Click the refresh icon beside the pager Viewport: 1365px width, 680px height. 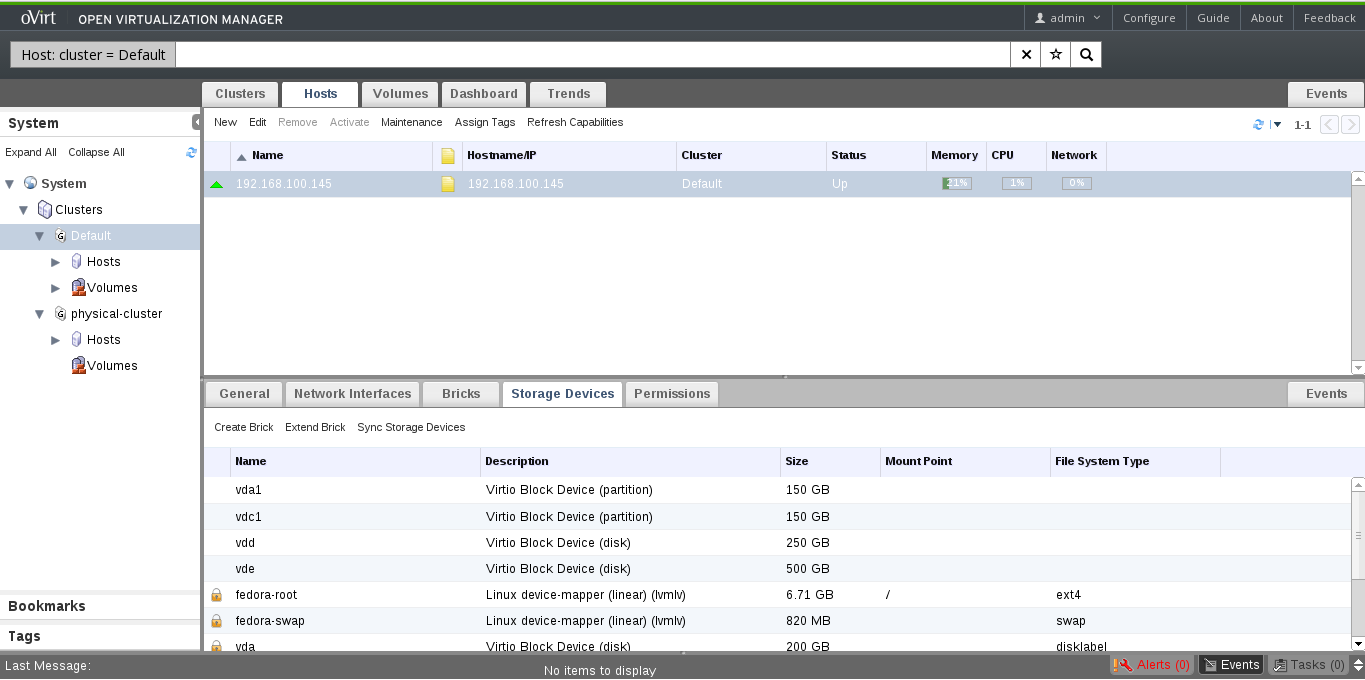click(1258, 125)
